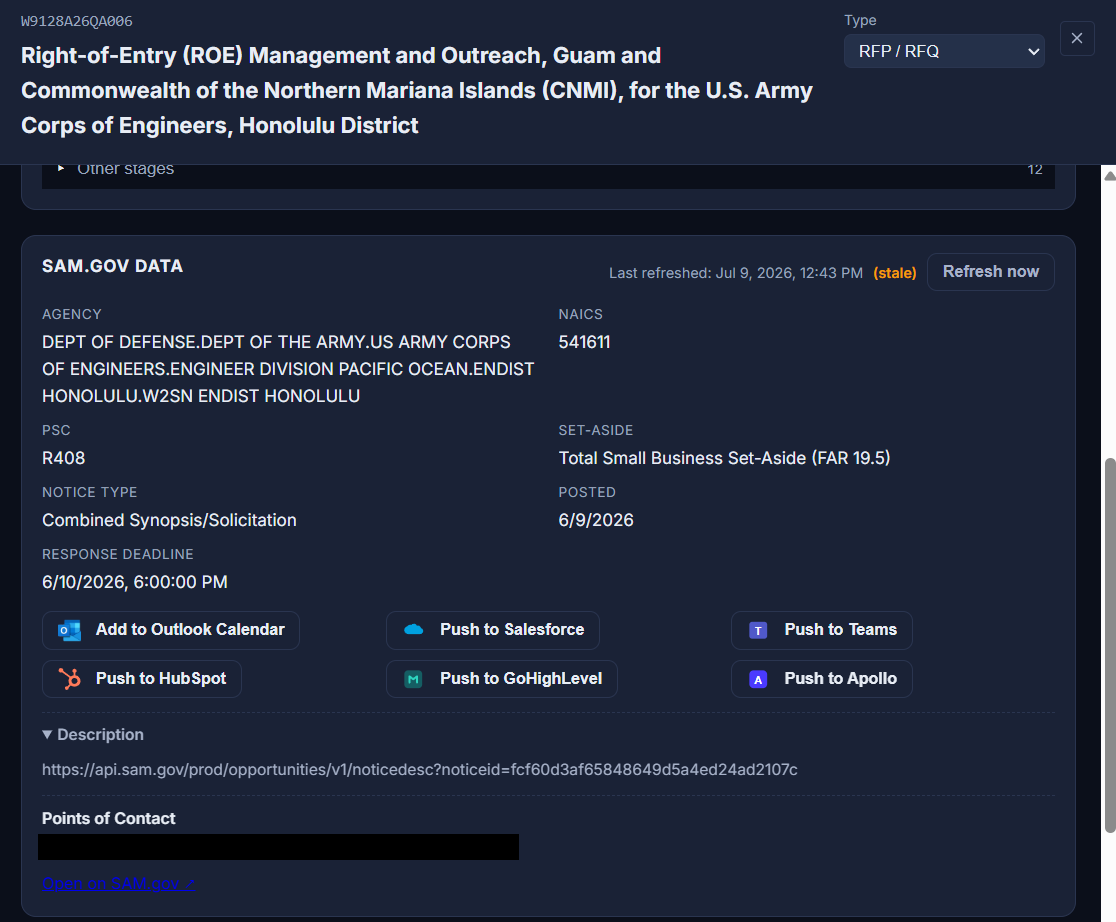
Task: Click posted date 6/9/2026
Action: pyautogui.click(x=596, y=520)
